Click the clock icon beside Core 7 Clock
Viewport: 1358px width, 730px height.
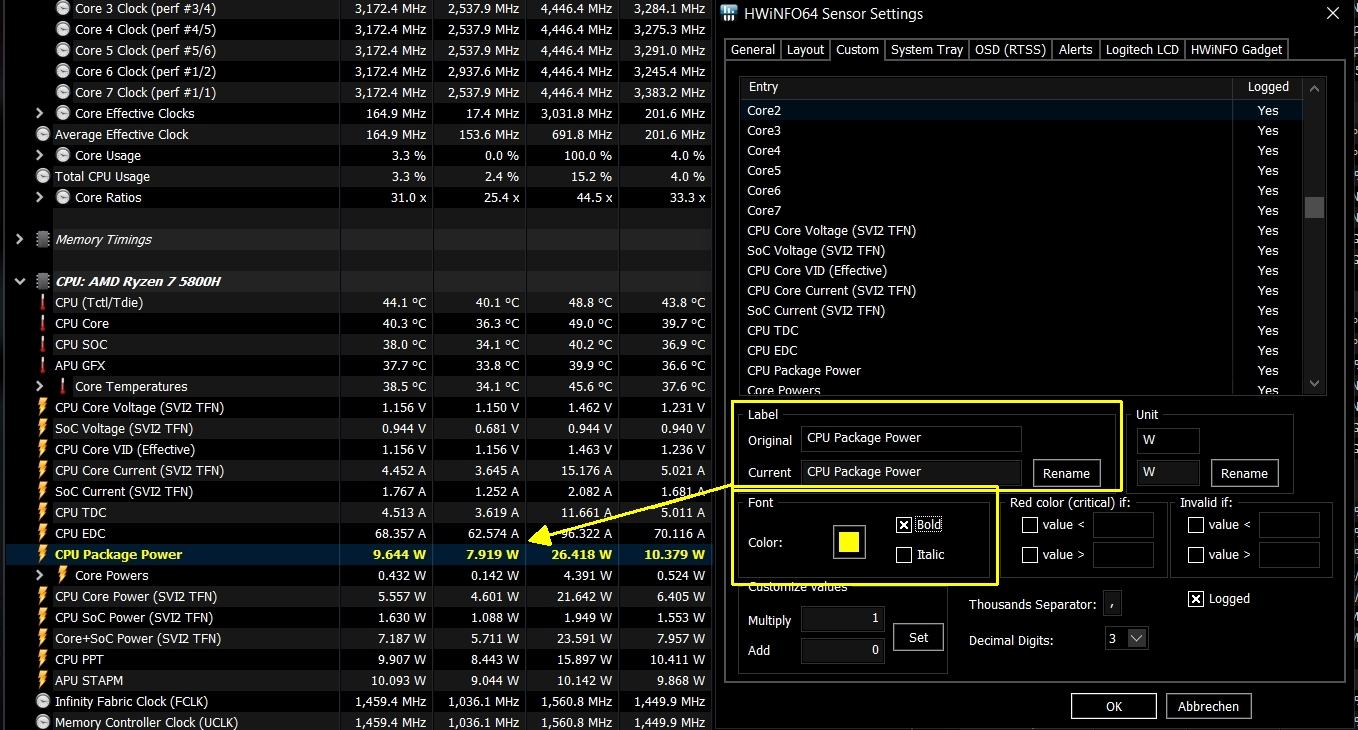[62, 92]
